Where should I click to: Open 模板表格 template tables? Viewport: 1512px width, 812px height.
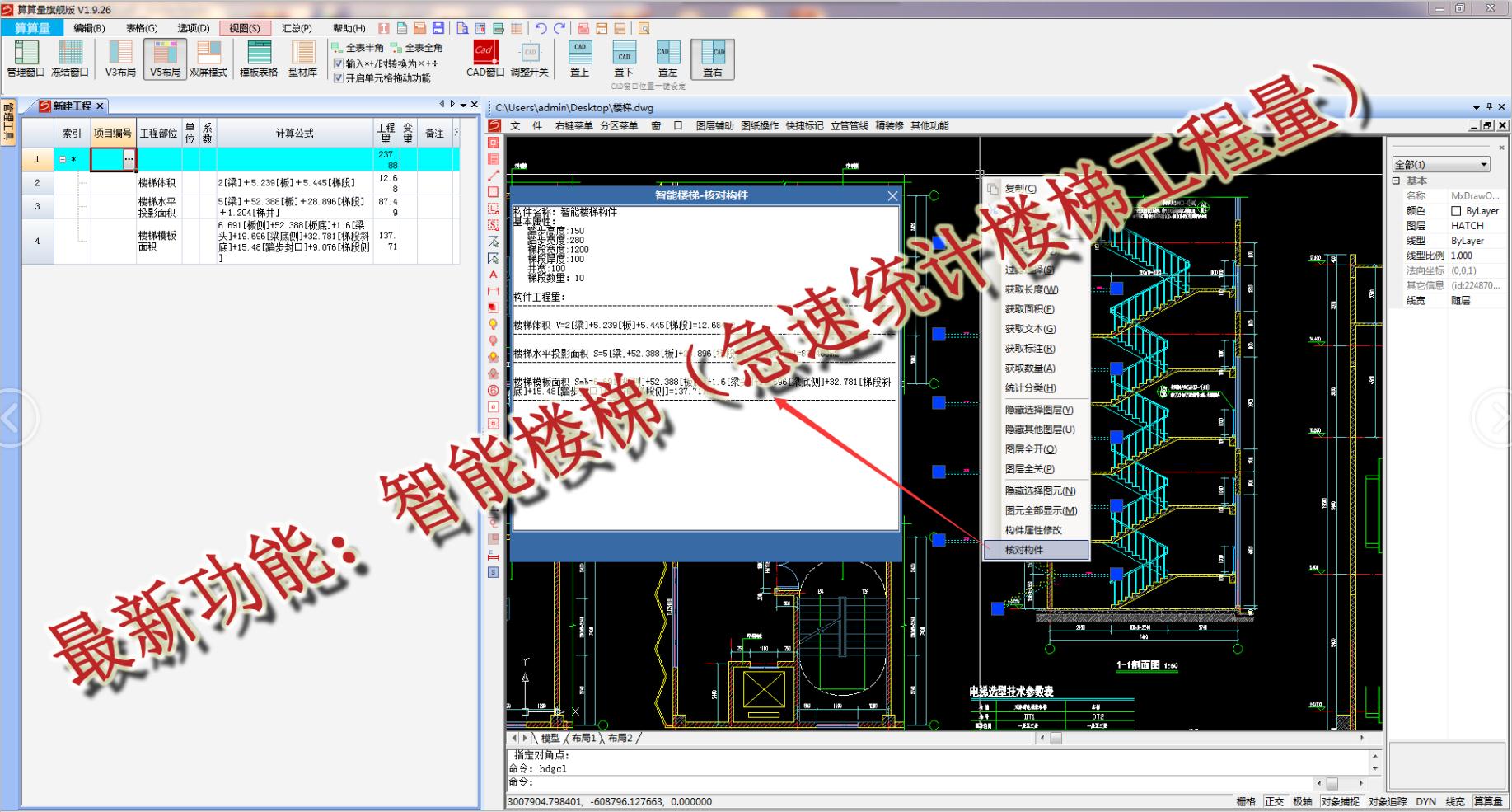(x=259, y=59)
